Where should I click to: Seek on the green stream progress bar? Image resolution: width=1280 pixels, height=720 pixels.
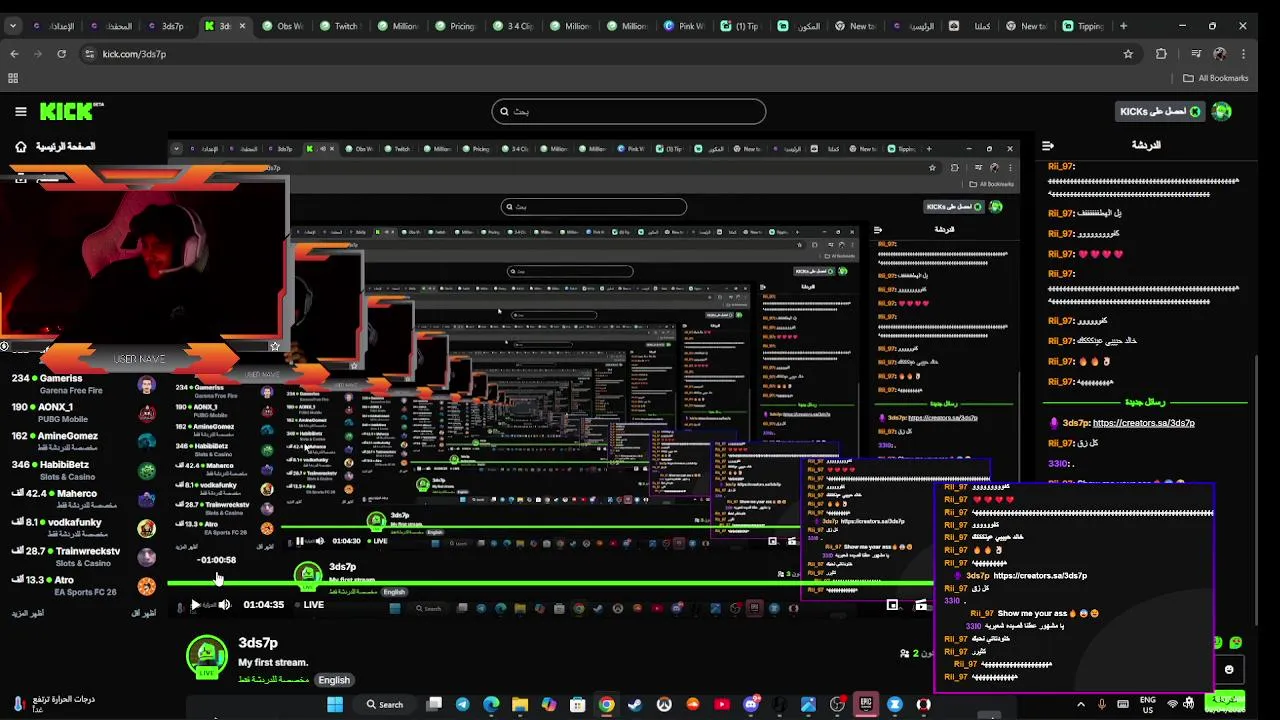(x=550, y=583)
